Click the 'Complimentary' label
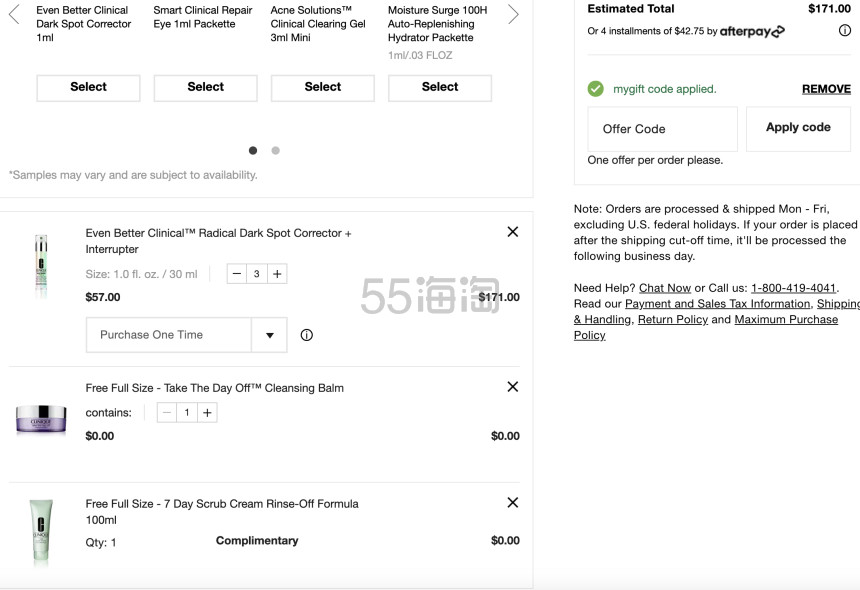 click(x=257, y=541)
